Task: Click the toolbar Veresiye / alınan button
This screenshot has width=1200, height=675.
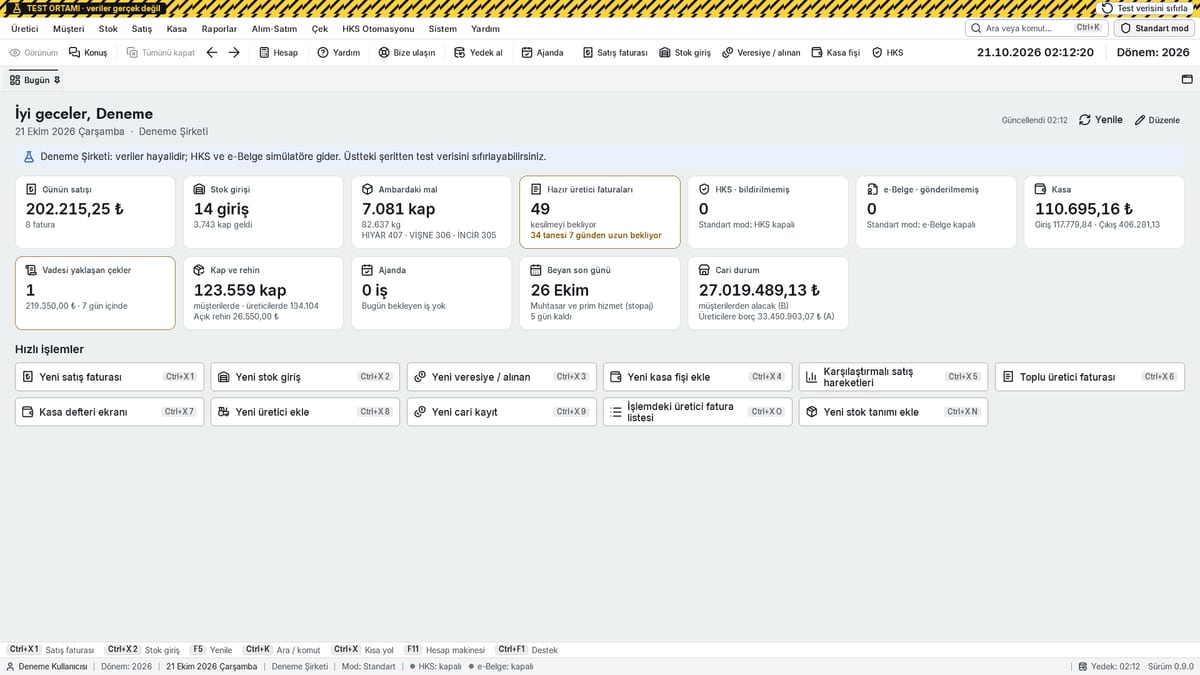Action: [x=761, y=52]
